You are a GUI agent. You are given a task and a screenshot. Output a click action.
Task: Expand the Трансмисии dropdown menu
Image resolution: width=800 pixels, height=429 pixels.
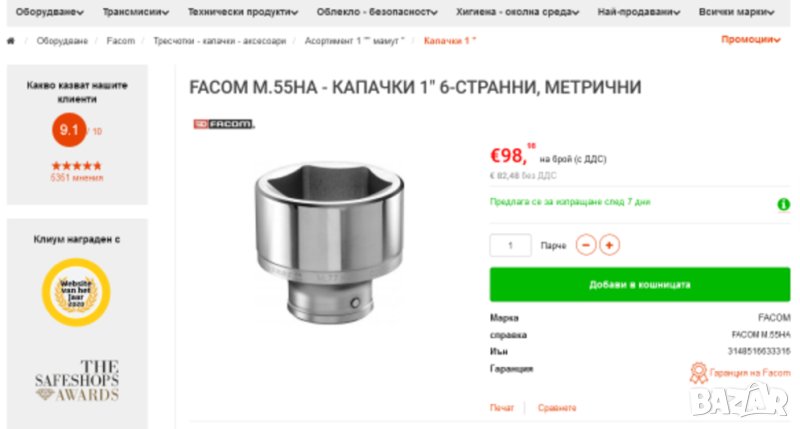click(x=136, y=12)
